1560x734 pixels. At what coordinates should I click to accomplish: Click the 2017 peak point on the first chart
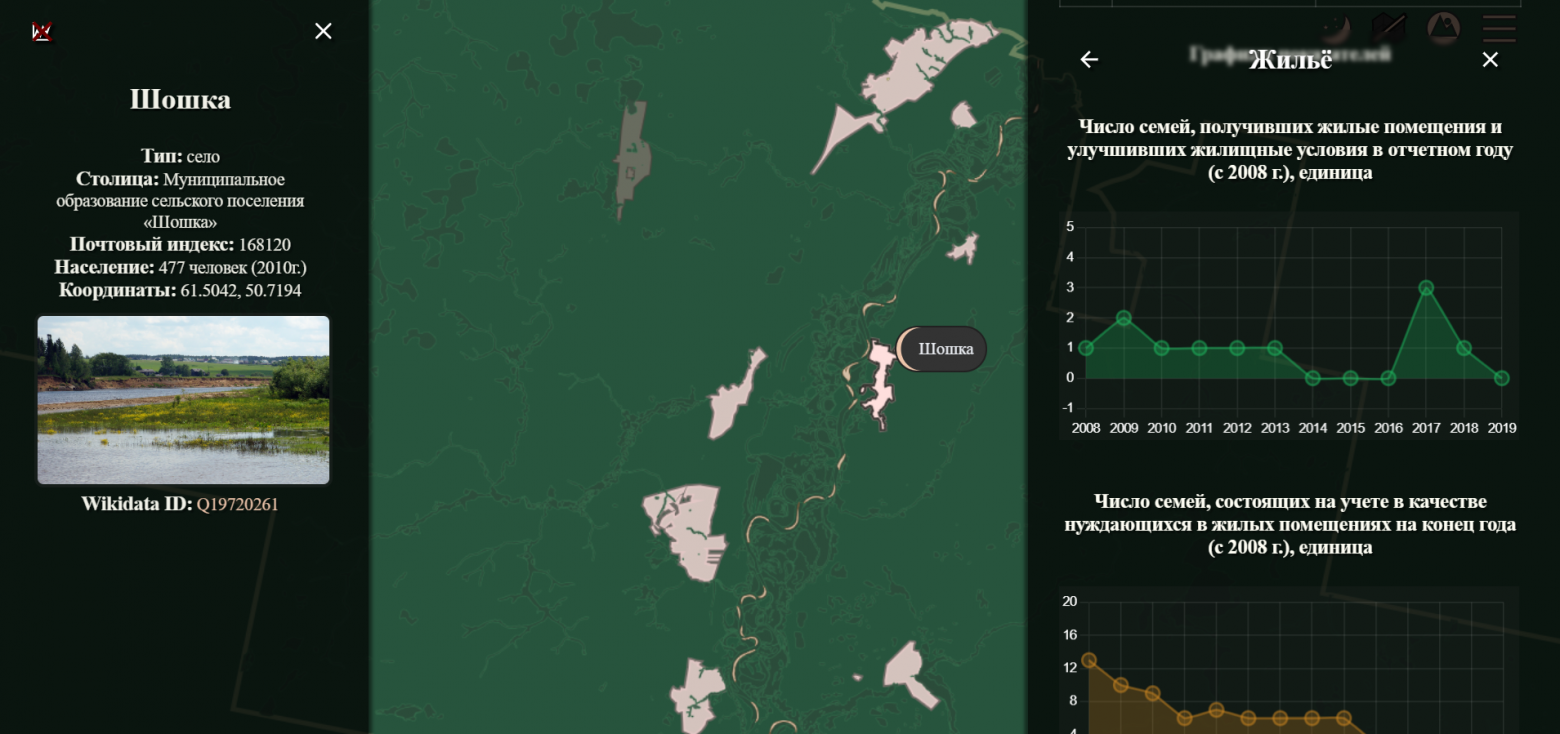pos(1426,288)
